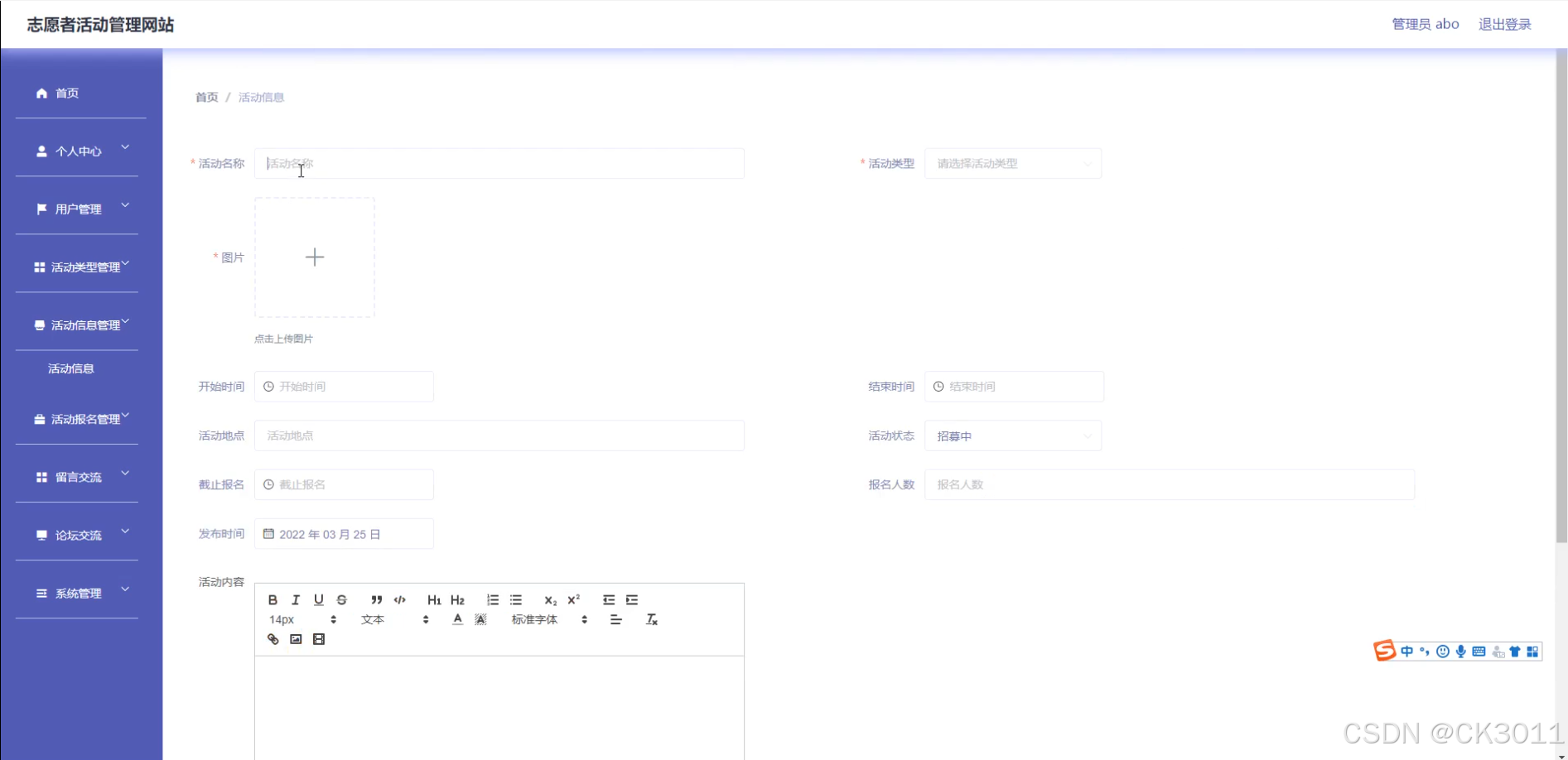Toggle italic formatting in the editor

click(296, 600)
